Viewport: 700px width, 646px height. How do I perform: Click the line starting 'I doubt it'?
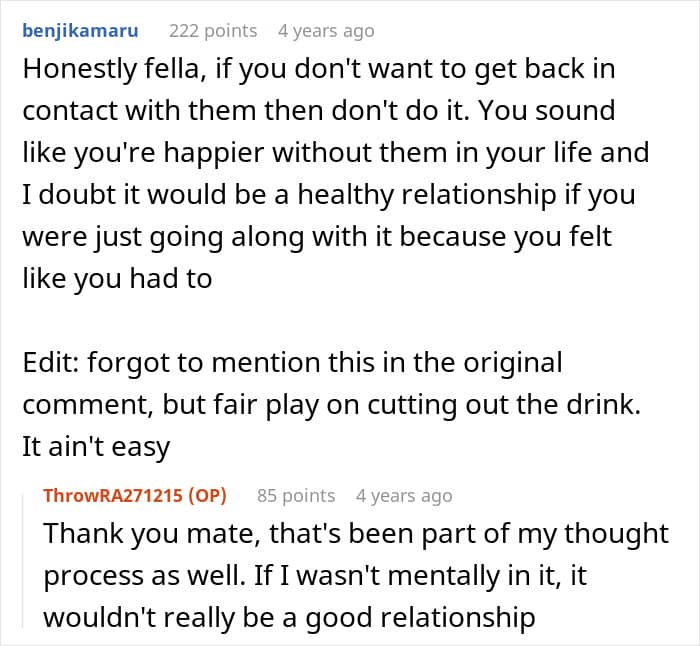point(328,194)
